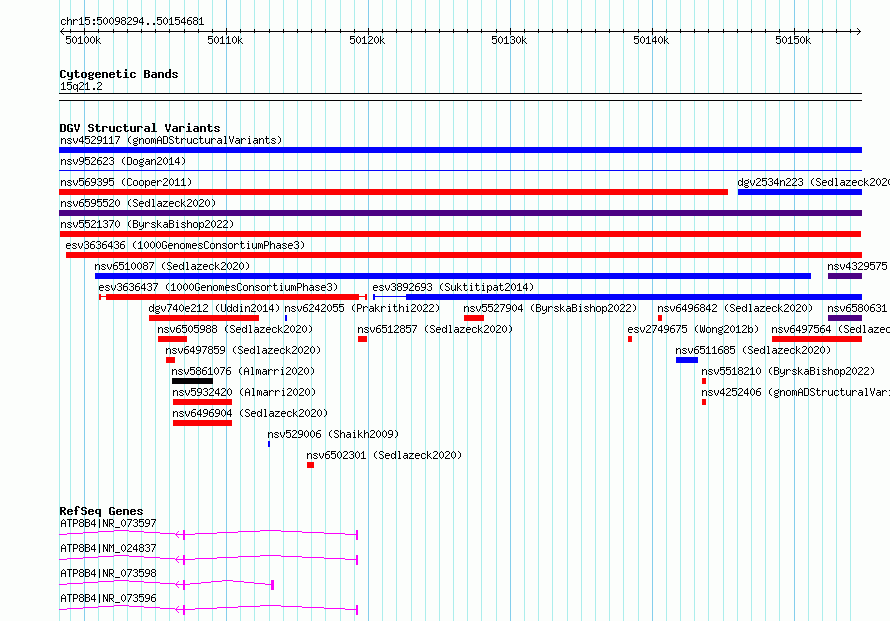Click the nsv4529117 gnomAD variant label
890x621 pixels.
pos(171,140)
